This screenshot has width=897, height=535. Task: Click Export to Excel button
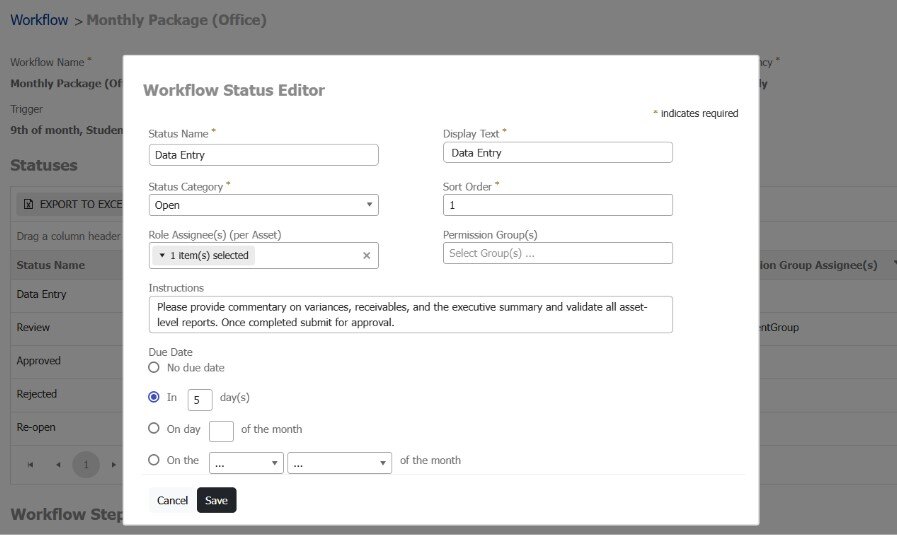(70, 204)
